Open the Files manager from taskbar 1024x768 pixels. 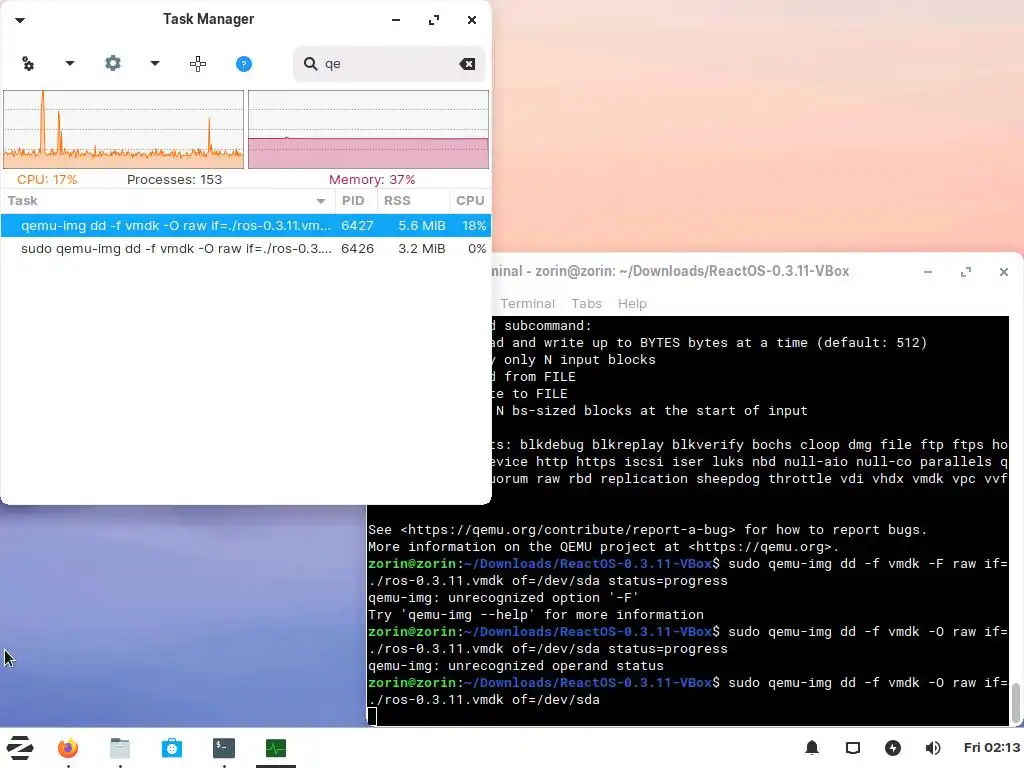tap(120, 748)
